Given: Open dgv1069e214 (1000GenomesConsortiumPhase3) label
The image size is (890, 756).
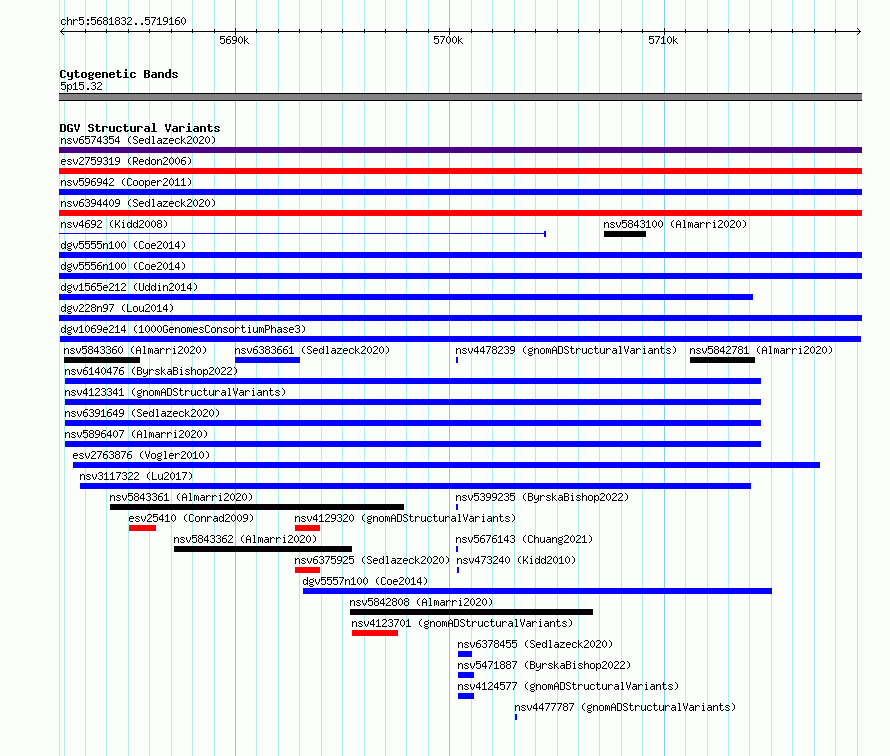Looking at the screenshot, I should click(183, 329).
